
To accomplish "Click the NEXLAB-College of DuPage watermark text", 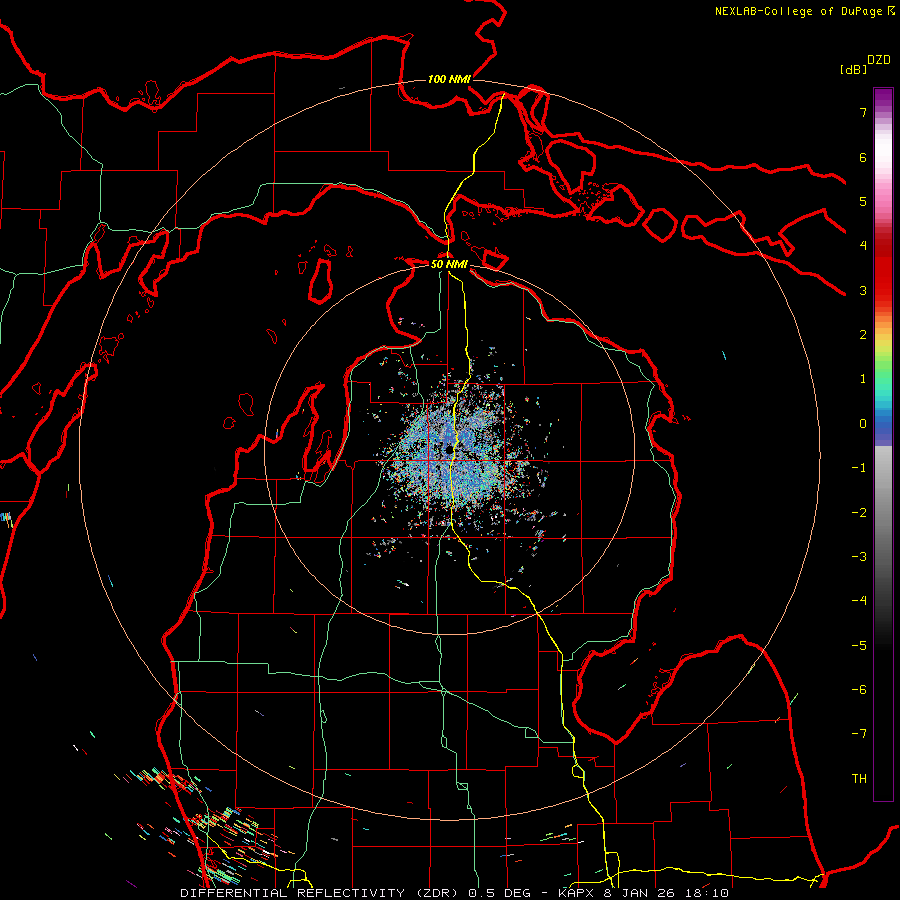I will pos(804,11).
